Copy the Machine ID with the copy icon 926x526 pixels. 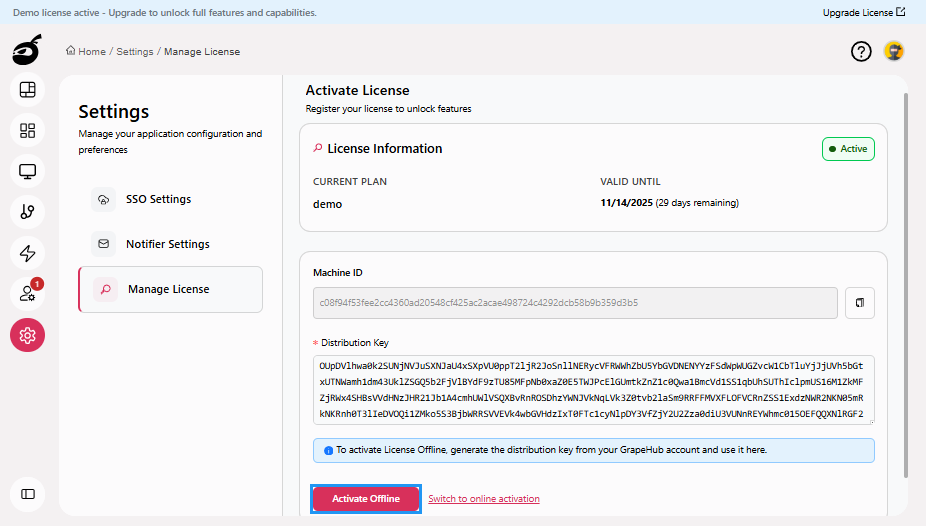860,303
